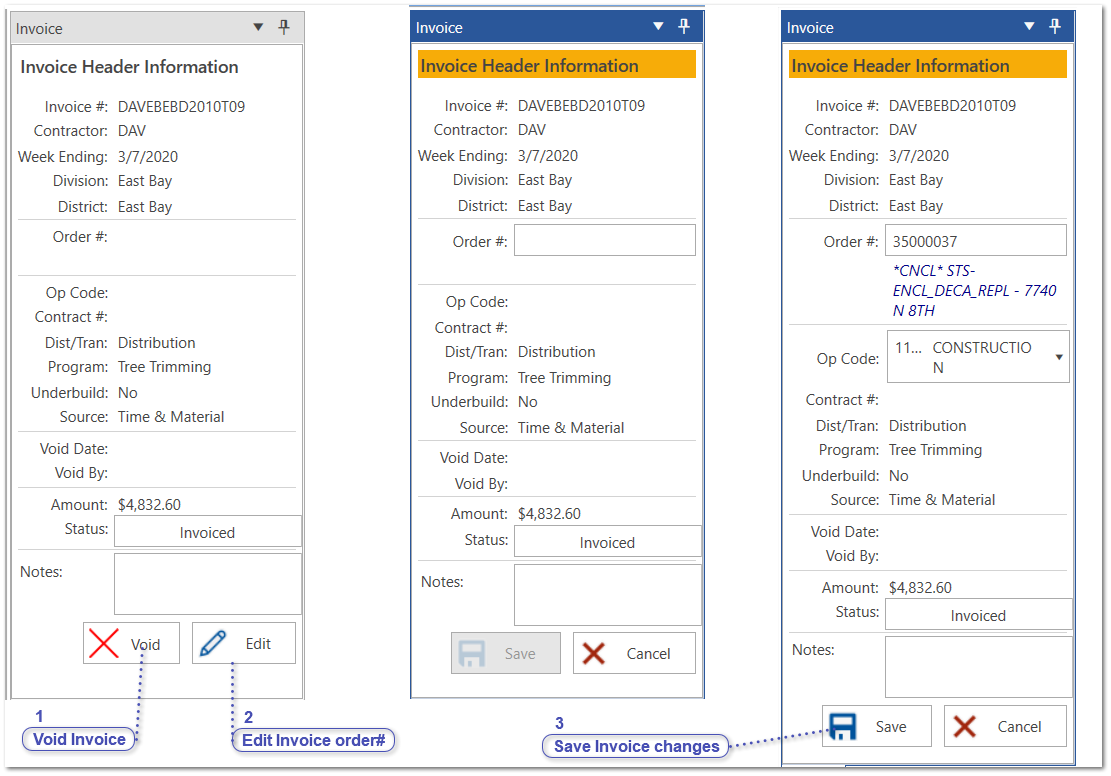Select the Order # field containing 35000037
The image size is (1111, 776).
[975, 241]
